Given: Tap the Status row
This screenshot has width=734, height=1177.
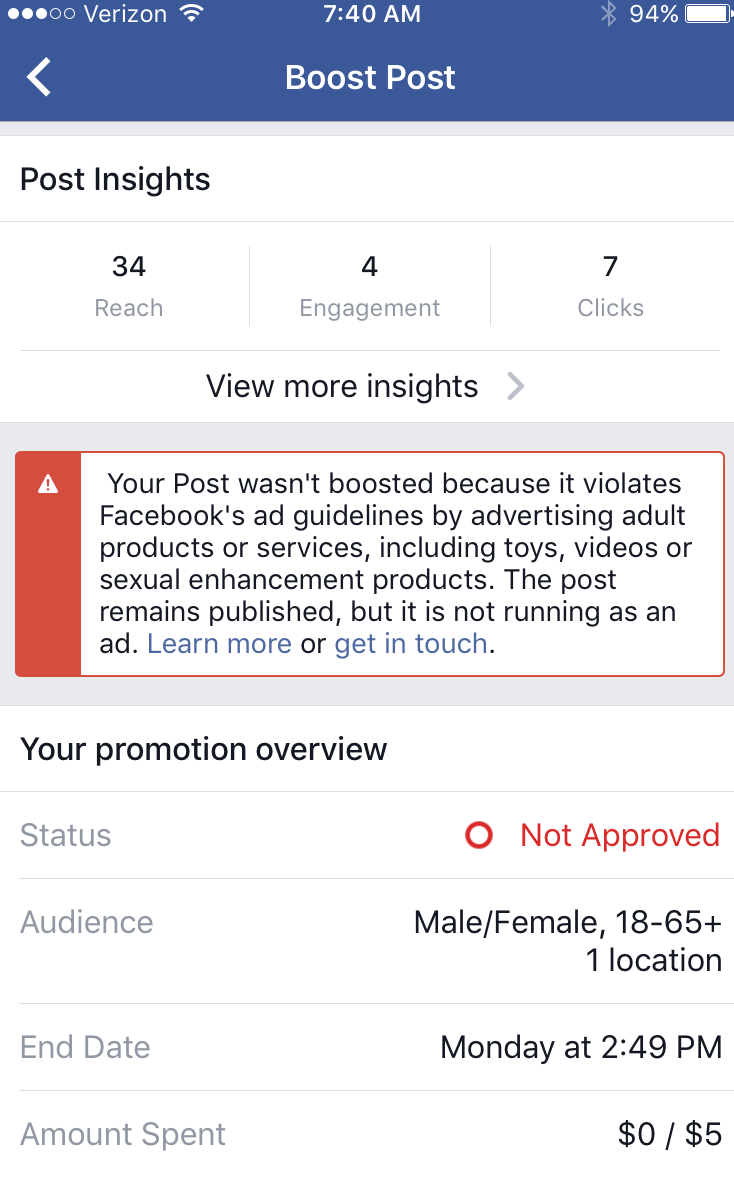Looking at the screenshot, I should 367,836.
